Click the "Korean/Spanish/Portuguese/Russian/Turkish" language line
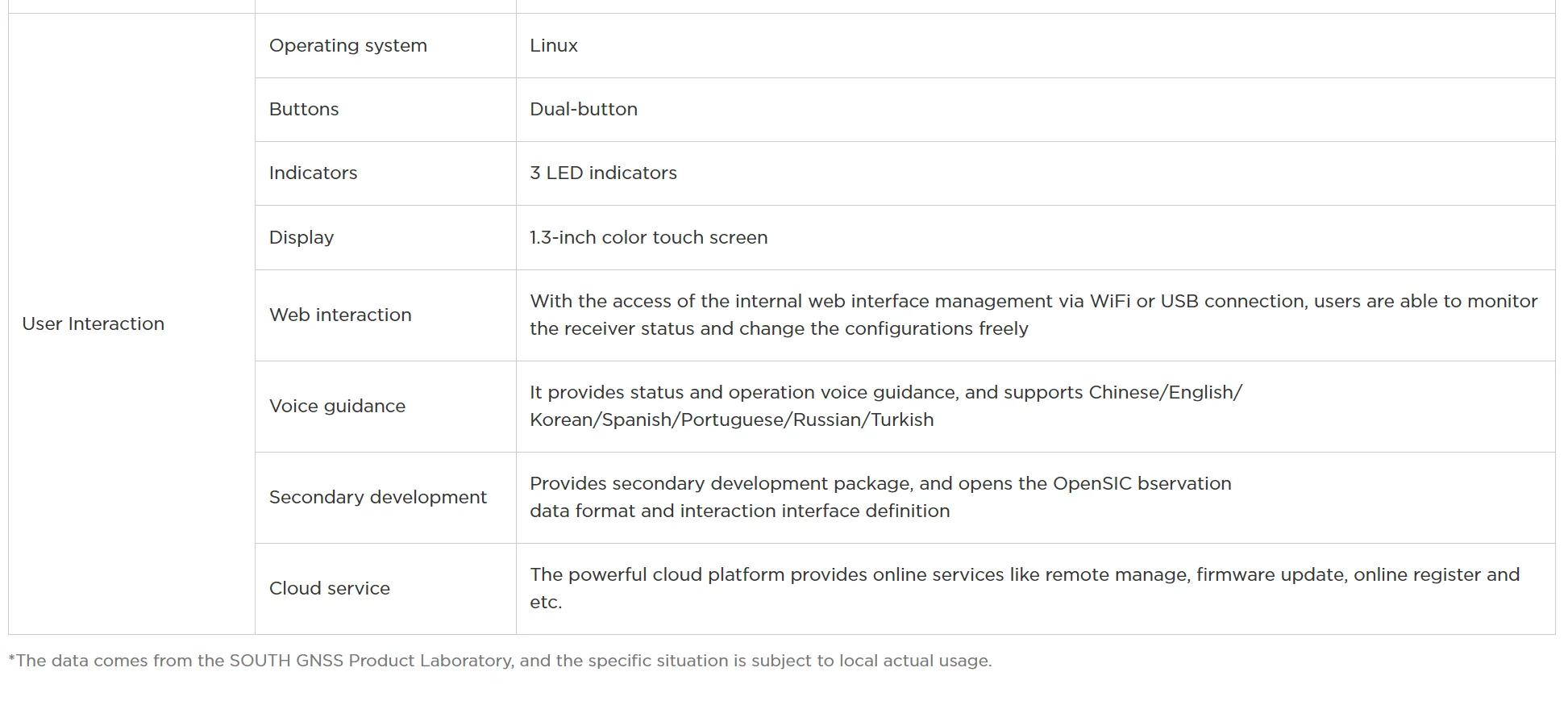Image resolution: width=1568 pixels, height=722 pixels. point(731,419)
